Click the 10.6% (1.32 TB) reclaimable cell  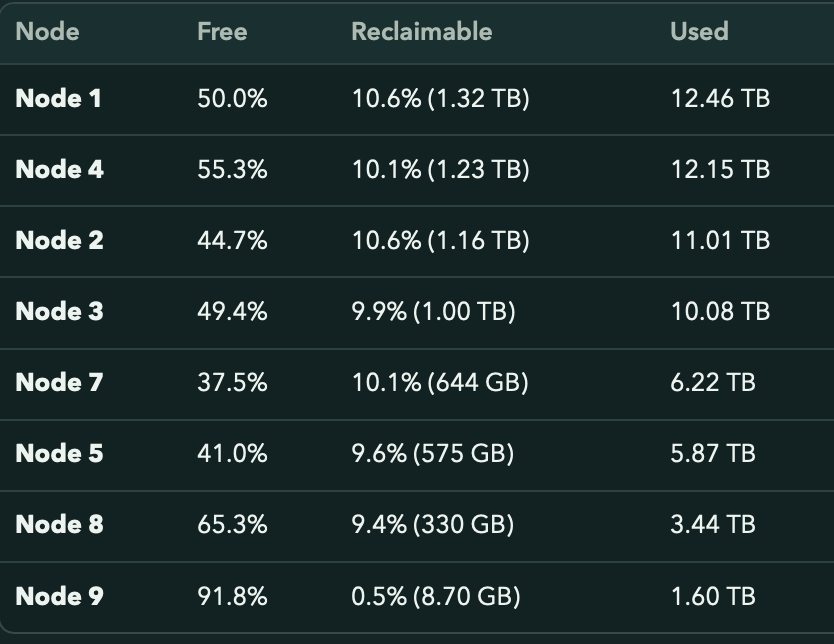(440, 98)
